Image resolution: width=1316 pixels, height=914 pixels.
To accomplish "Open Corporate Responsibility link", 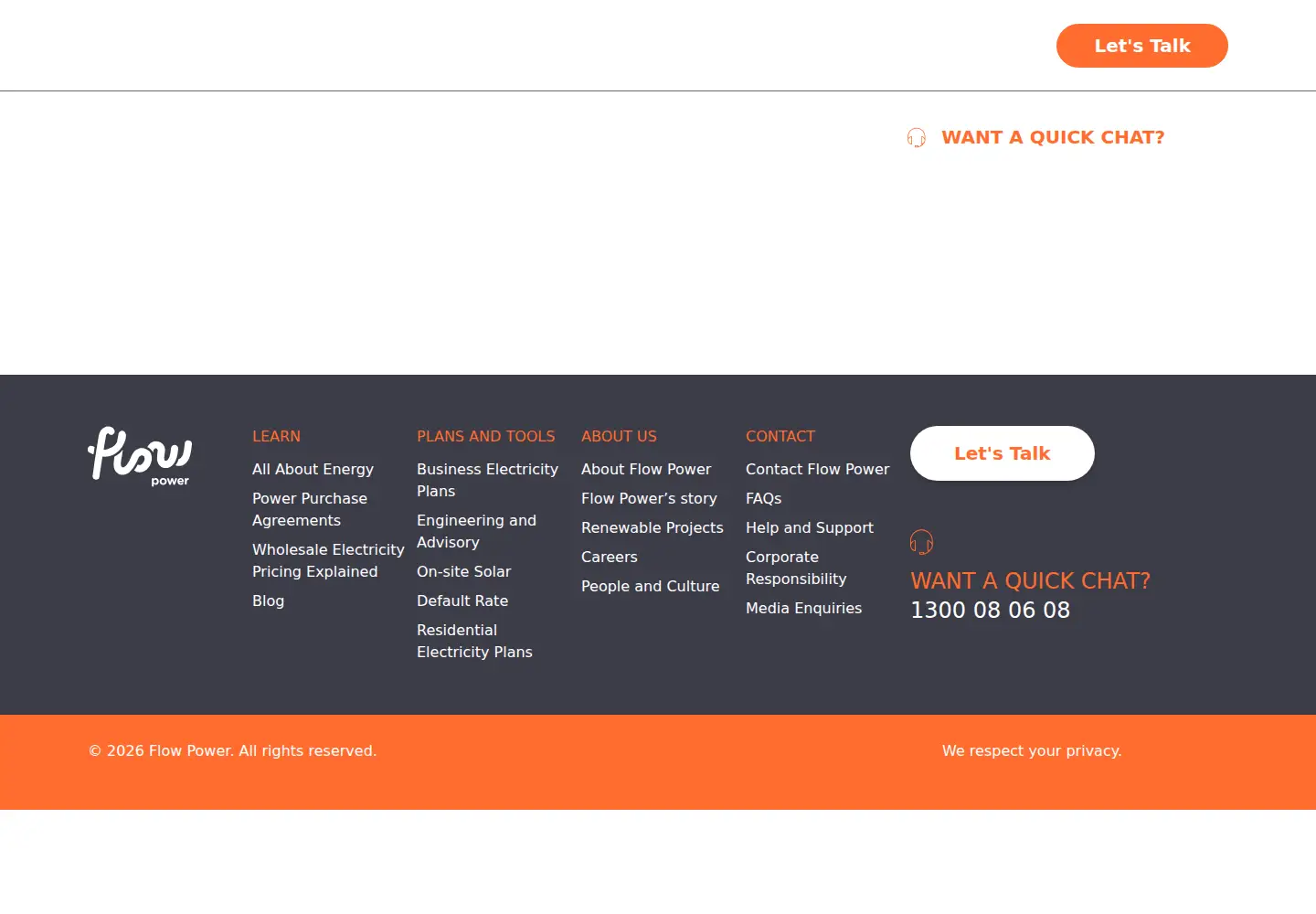I will (796, 568).
